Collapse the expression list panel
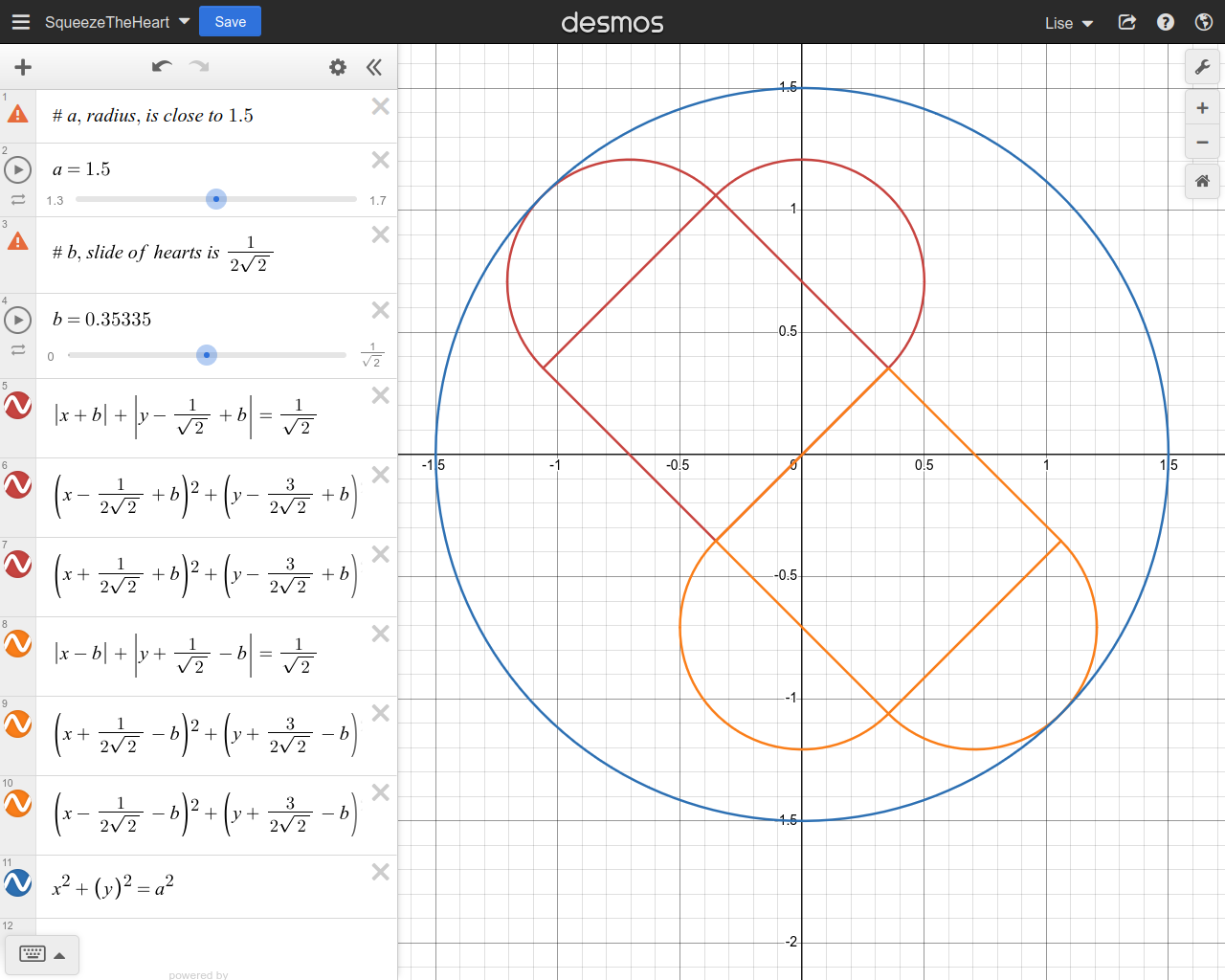Image resolution: width=1225 pixels, height=980 pixels. coord(374,67)
